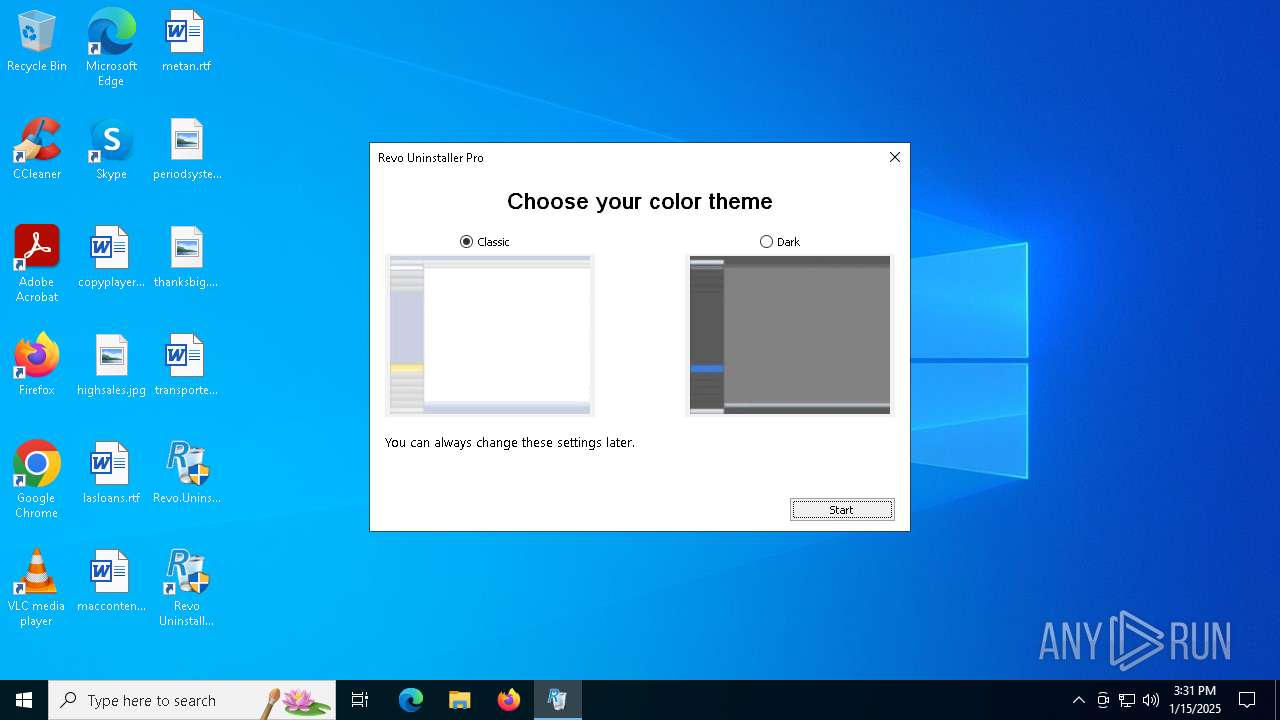This screenshot has height=720, width=1280.
Task: Select the macconten Word document icon
Action: (x=111, y=582)
